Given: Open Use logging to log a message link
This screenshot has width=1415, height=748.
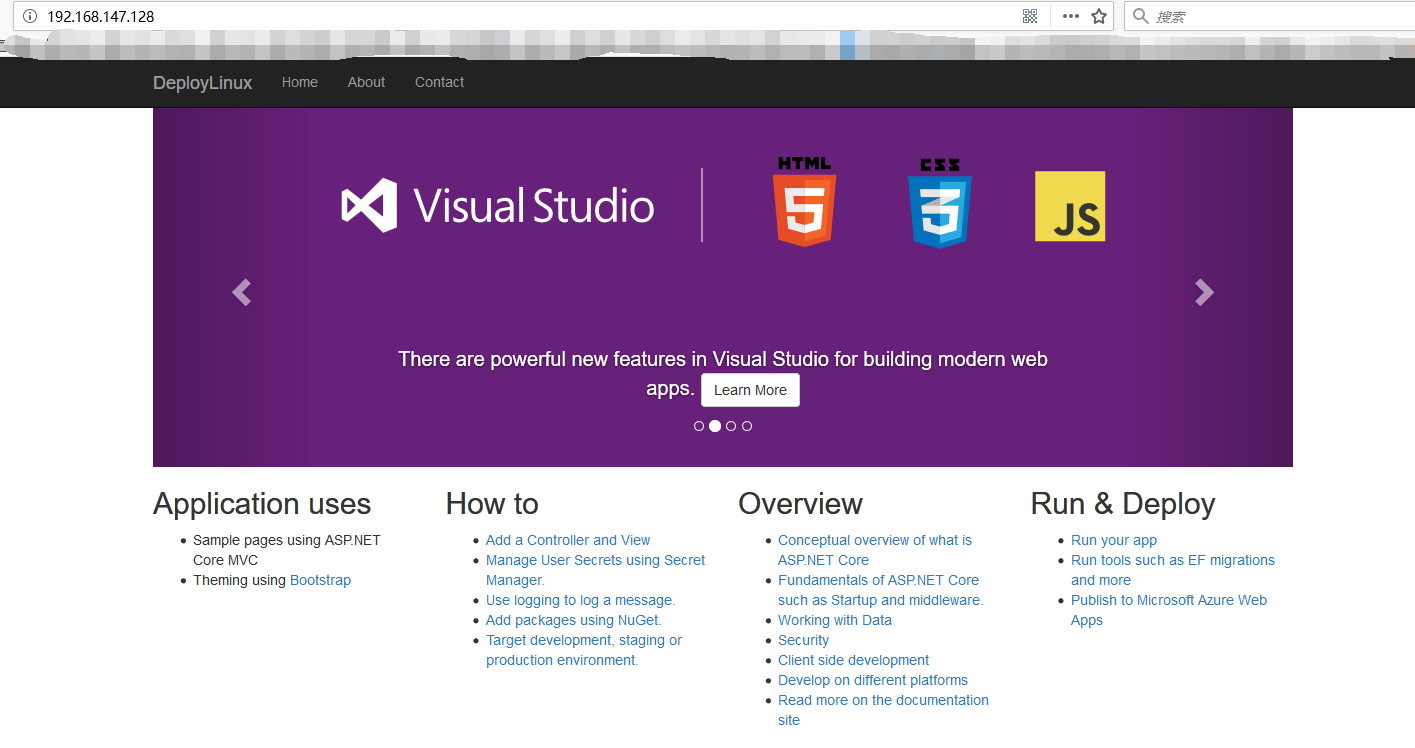Looking at the screenshot, I should click(581, 600).
